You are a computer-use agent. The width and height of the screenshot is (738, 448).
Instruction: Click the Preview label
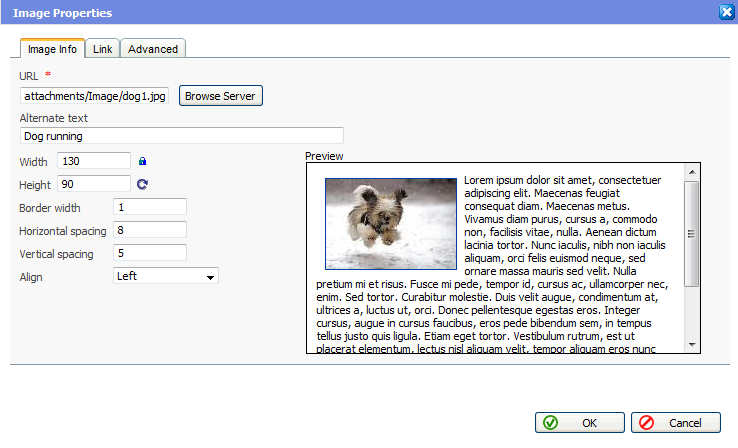click(324, 156)
